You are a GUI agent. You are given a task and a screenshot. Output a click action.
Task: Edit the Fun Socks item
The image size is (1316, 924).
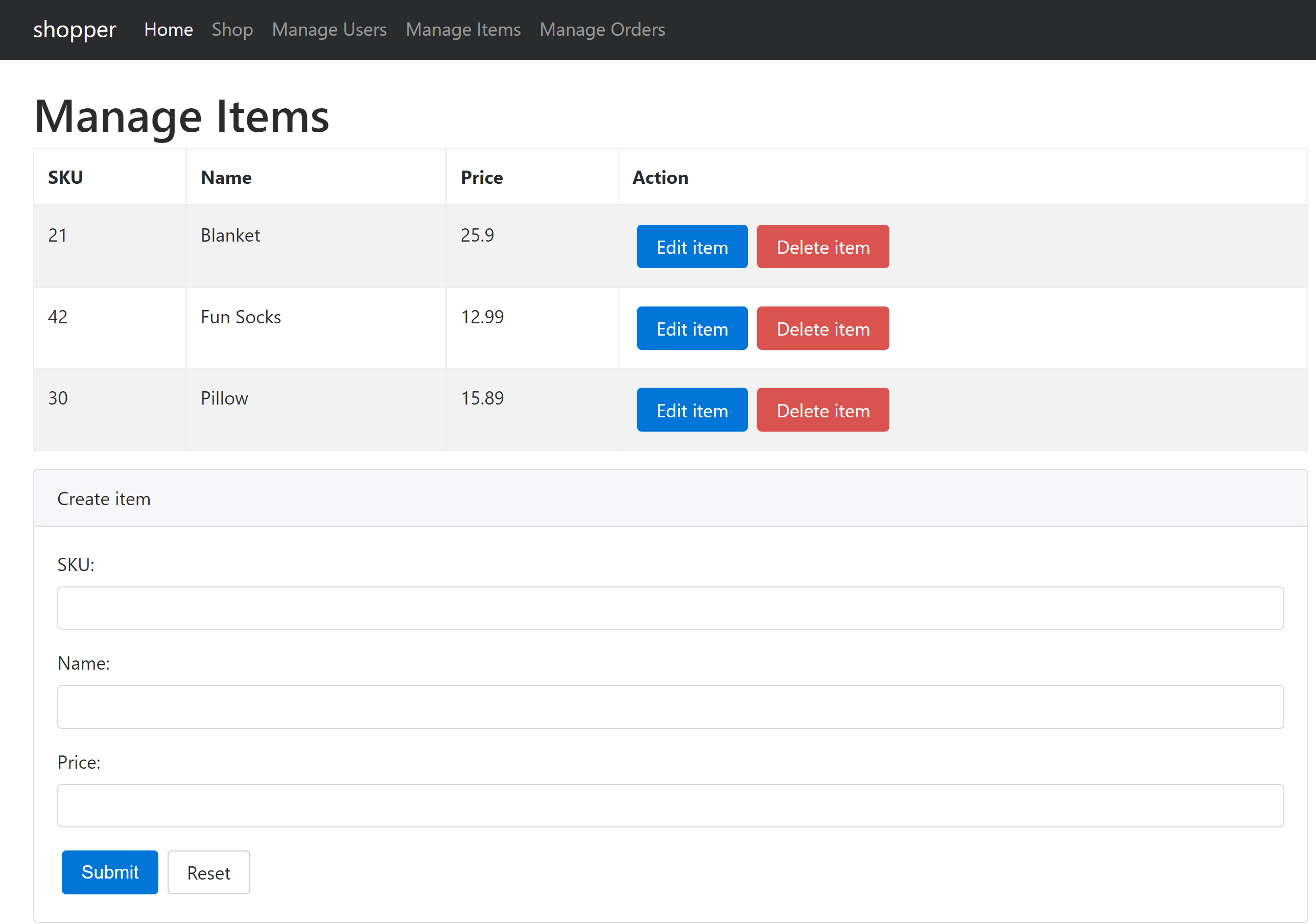click(692, 328)
